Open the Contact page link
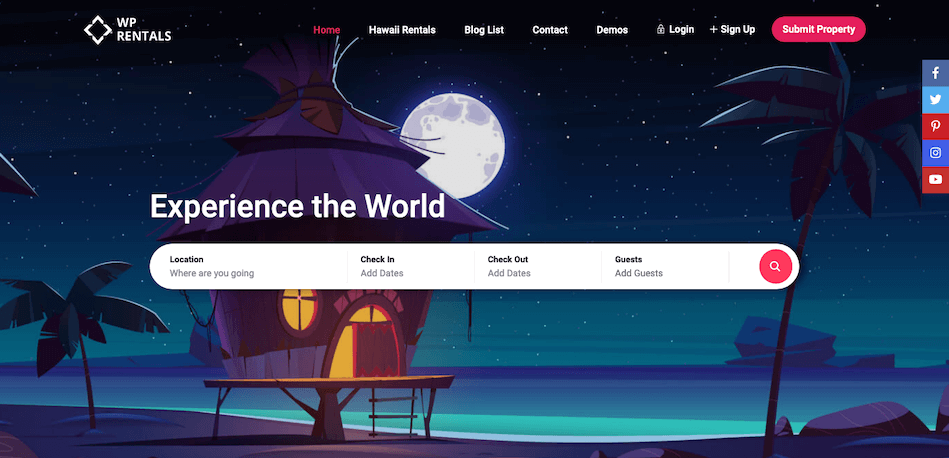949x458 pixels. (x=550, y=30)
